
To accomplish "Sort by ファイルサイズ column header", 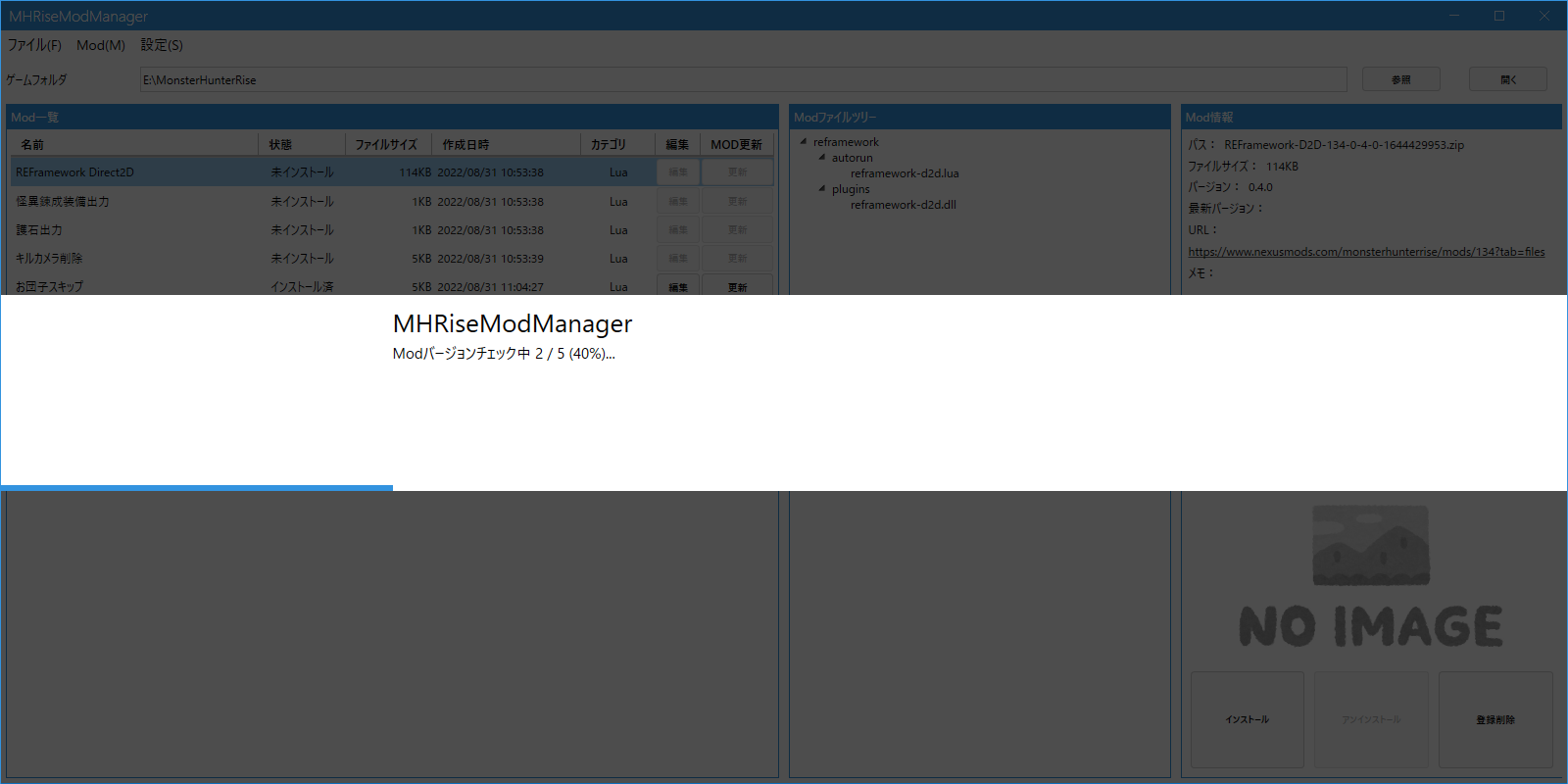I will pos(388,144).
